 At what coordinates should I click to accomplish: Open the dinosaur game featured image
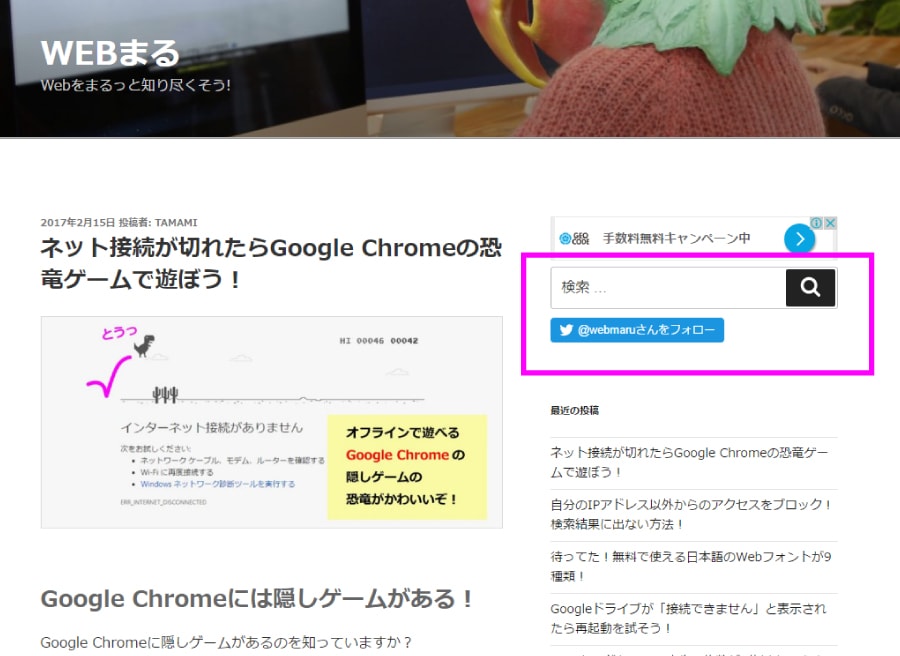tap(271, 422)
